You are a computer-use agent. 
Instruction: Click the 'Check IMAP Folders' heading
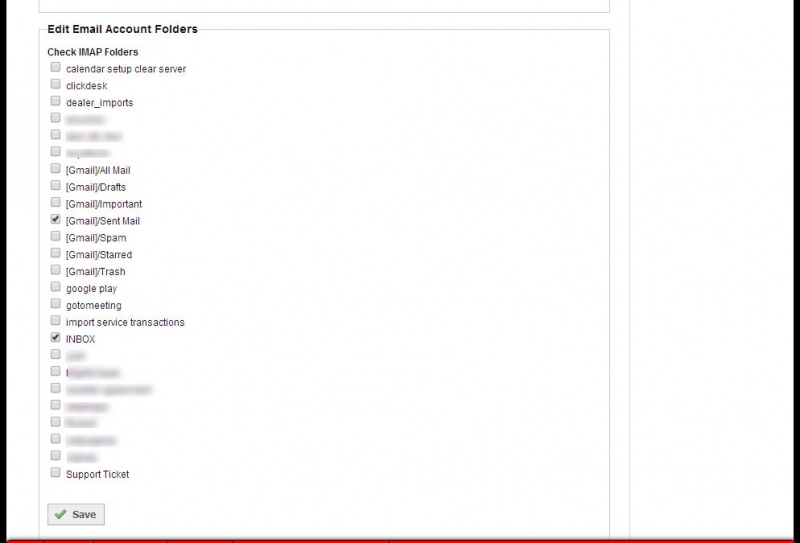click(93, 52)
